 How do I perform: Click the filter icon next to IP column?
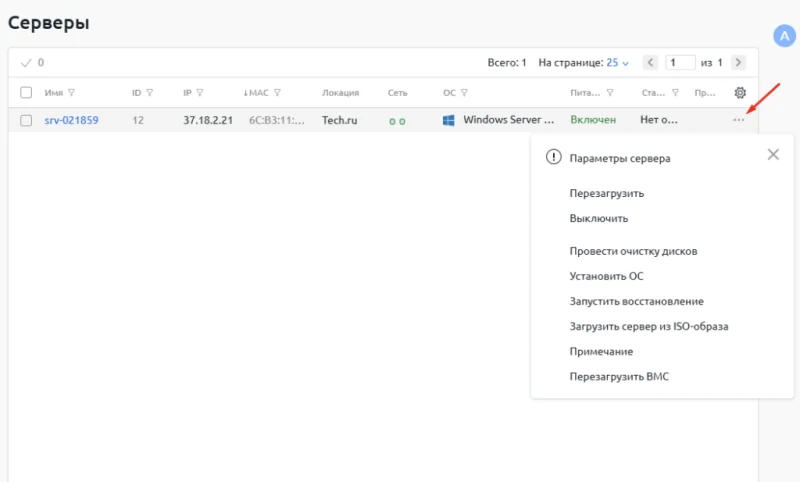coord(200,93)
